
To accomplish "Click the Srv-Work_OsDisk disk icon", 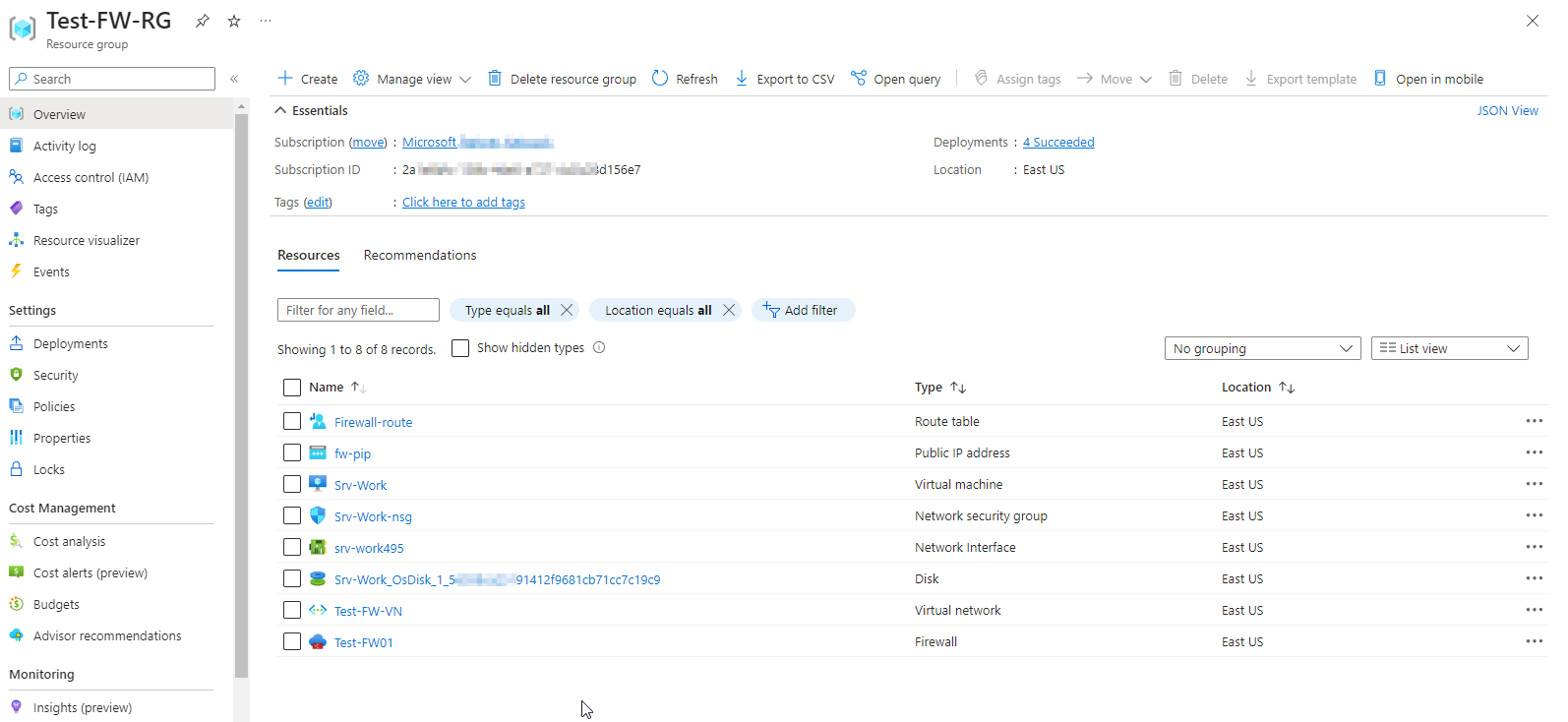I will (318, 578).
